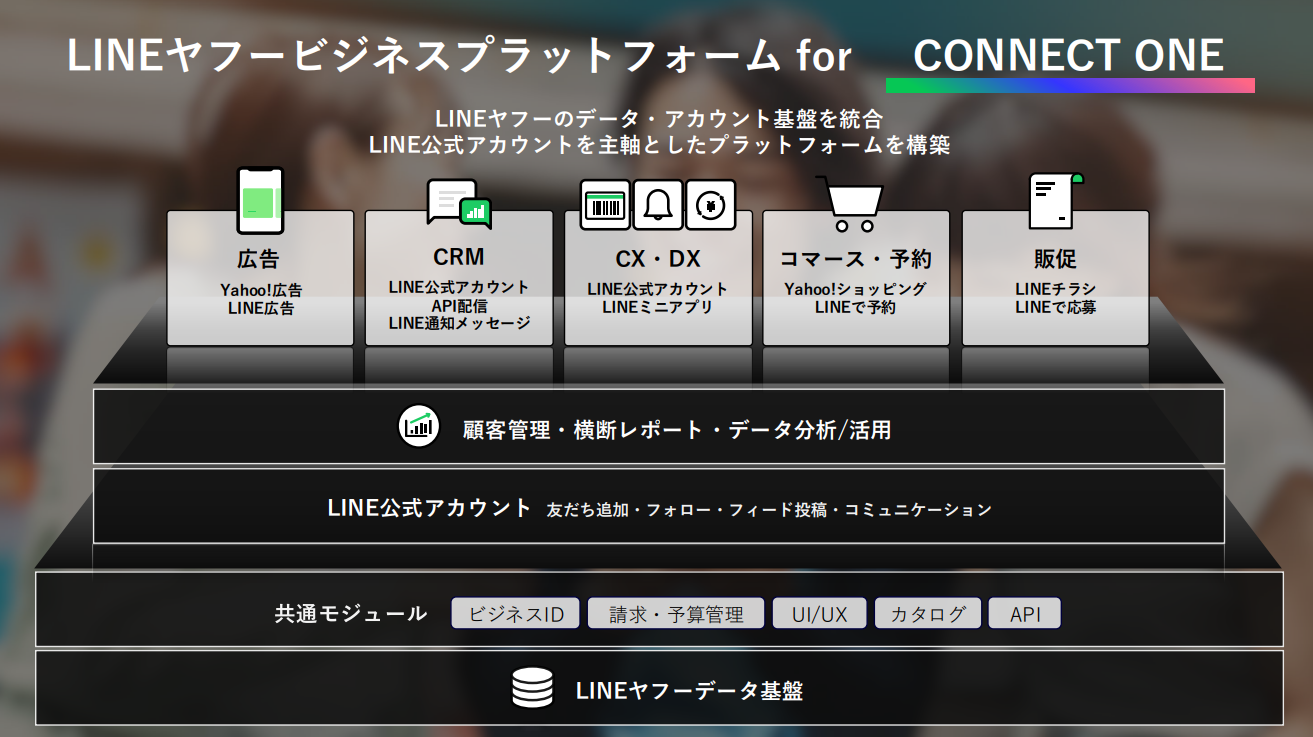The width and height of the screenshot is (1313, 737).
Task: Click the LINEヤフービジネスプラットフォーム for heading
Action: pyautogui.click(x=459, y=56)
